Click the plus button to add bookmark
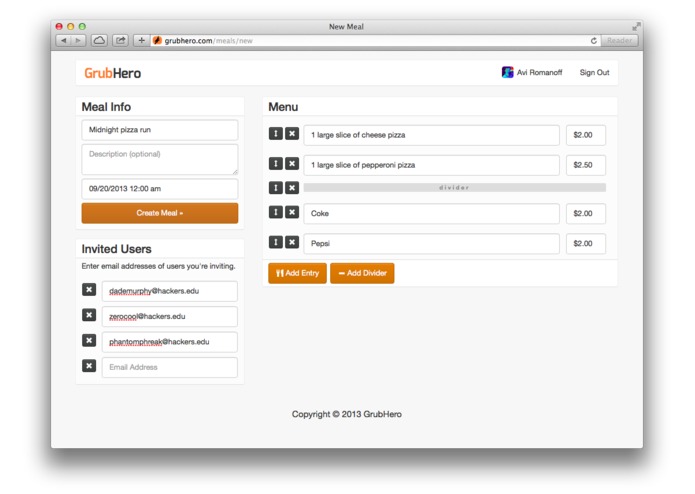 141,40
